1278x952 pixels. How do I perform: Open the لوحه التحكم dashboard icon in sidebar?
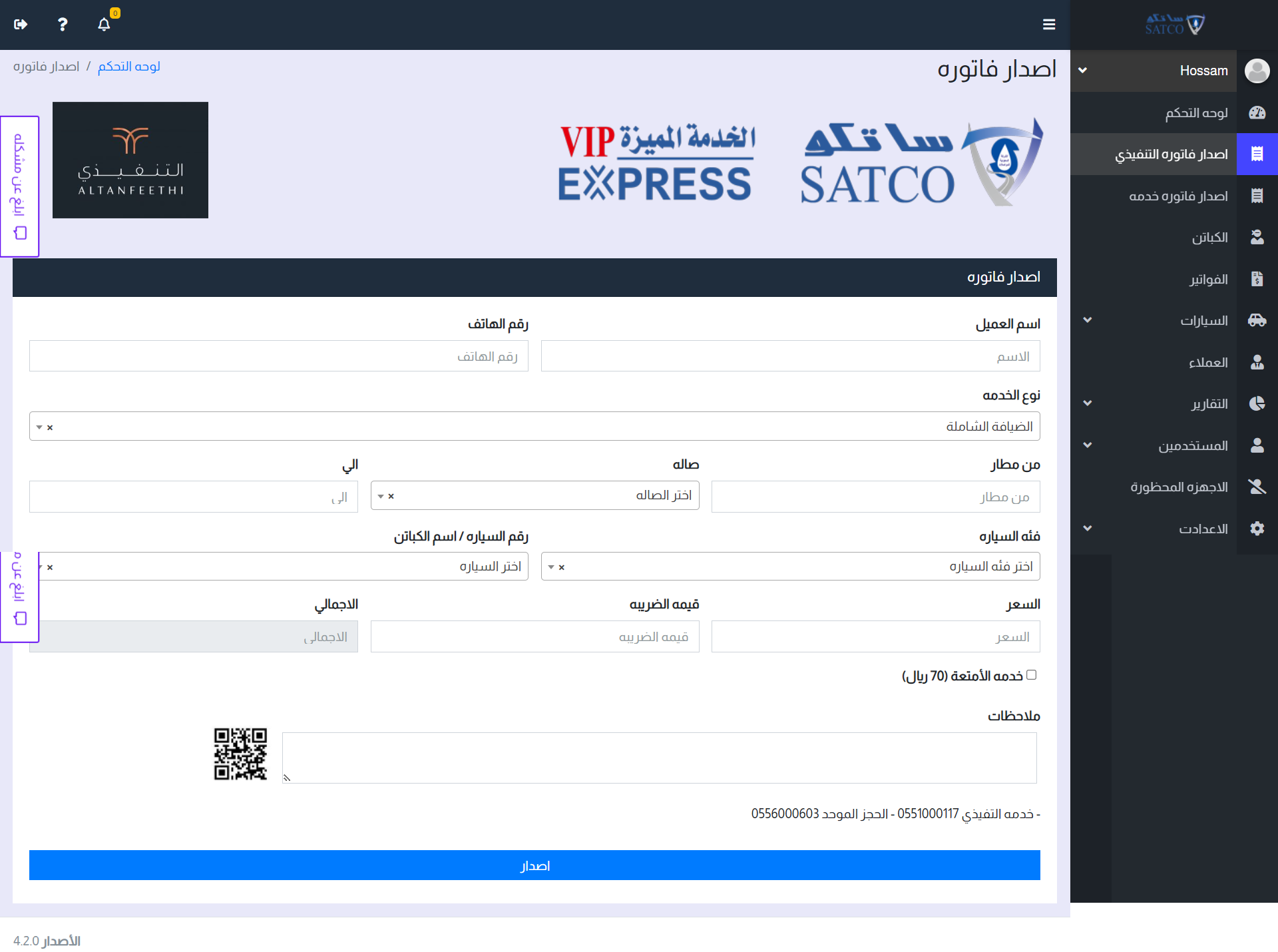1257,113
